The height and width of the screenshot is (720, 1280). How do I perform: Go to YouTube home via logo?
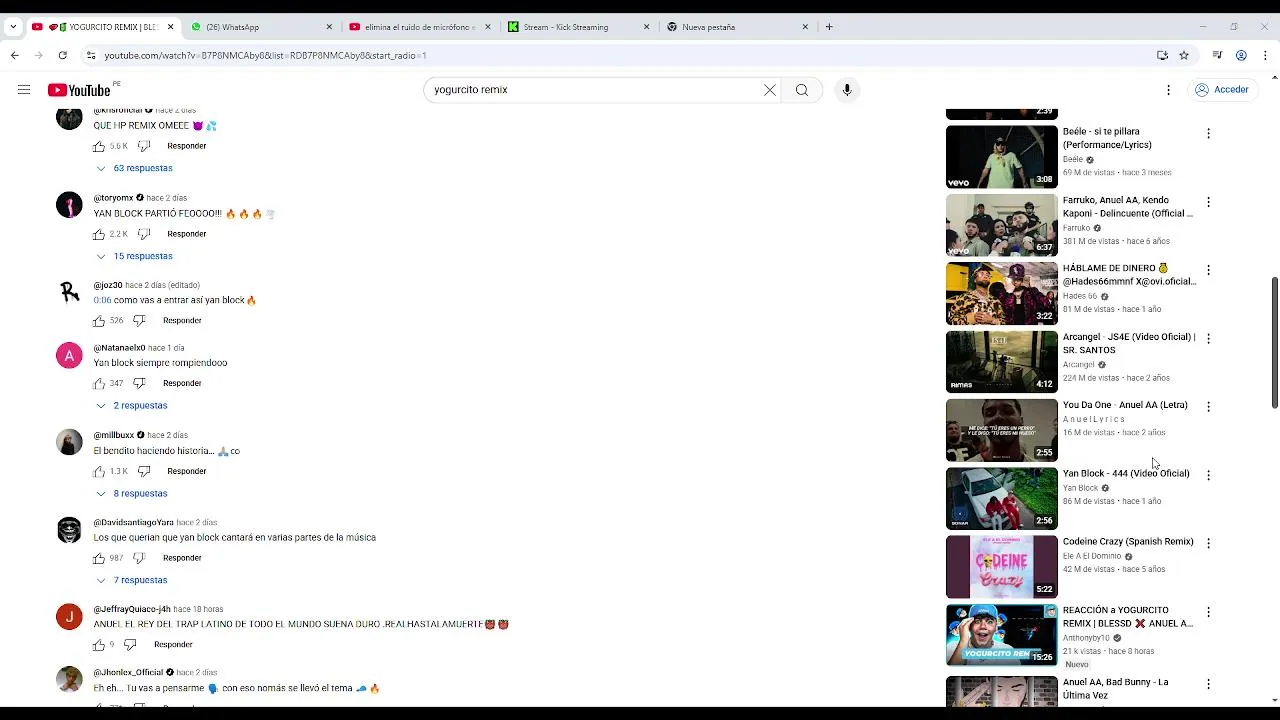pos(79,90)
